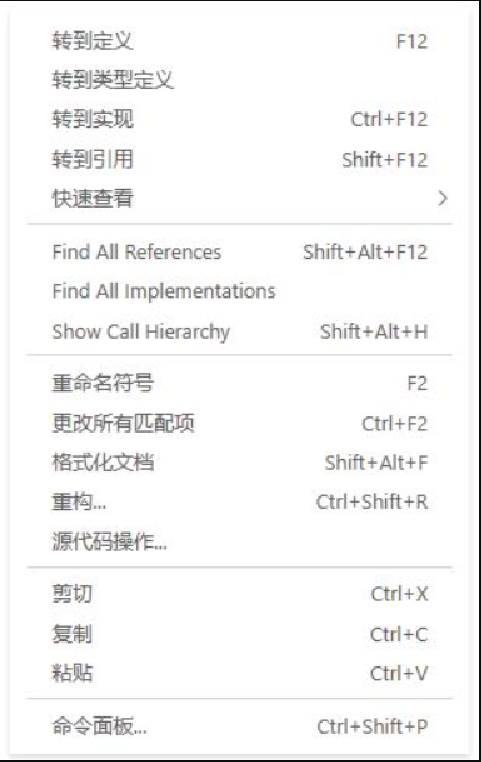Open the 重构... refactor option
Screen dimensions: 481x762
(240, 502)
